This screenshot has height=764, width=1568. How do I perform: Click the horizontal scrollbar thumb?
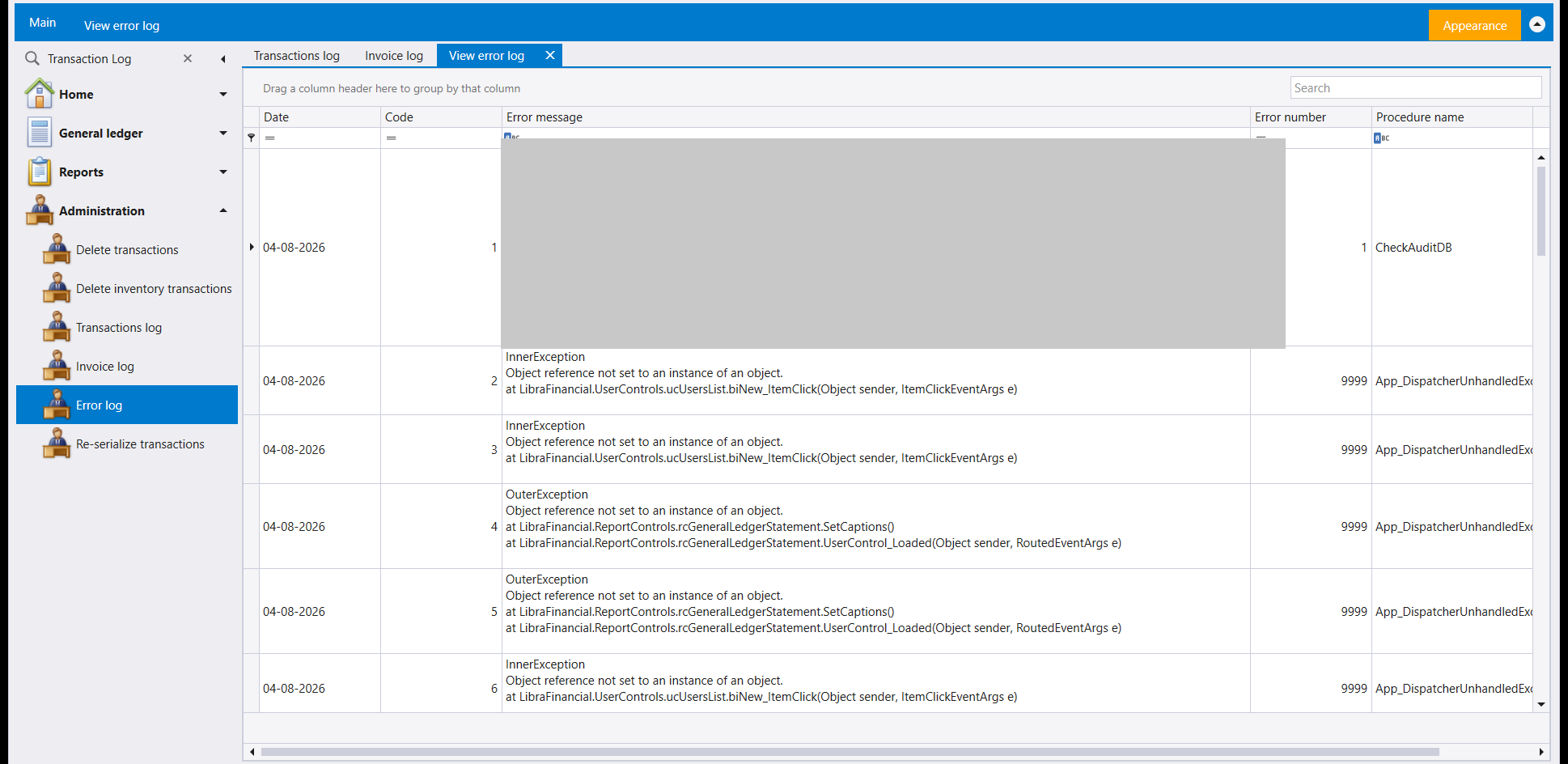850,752
